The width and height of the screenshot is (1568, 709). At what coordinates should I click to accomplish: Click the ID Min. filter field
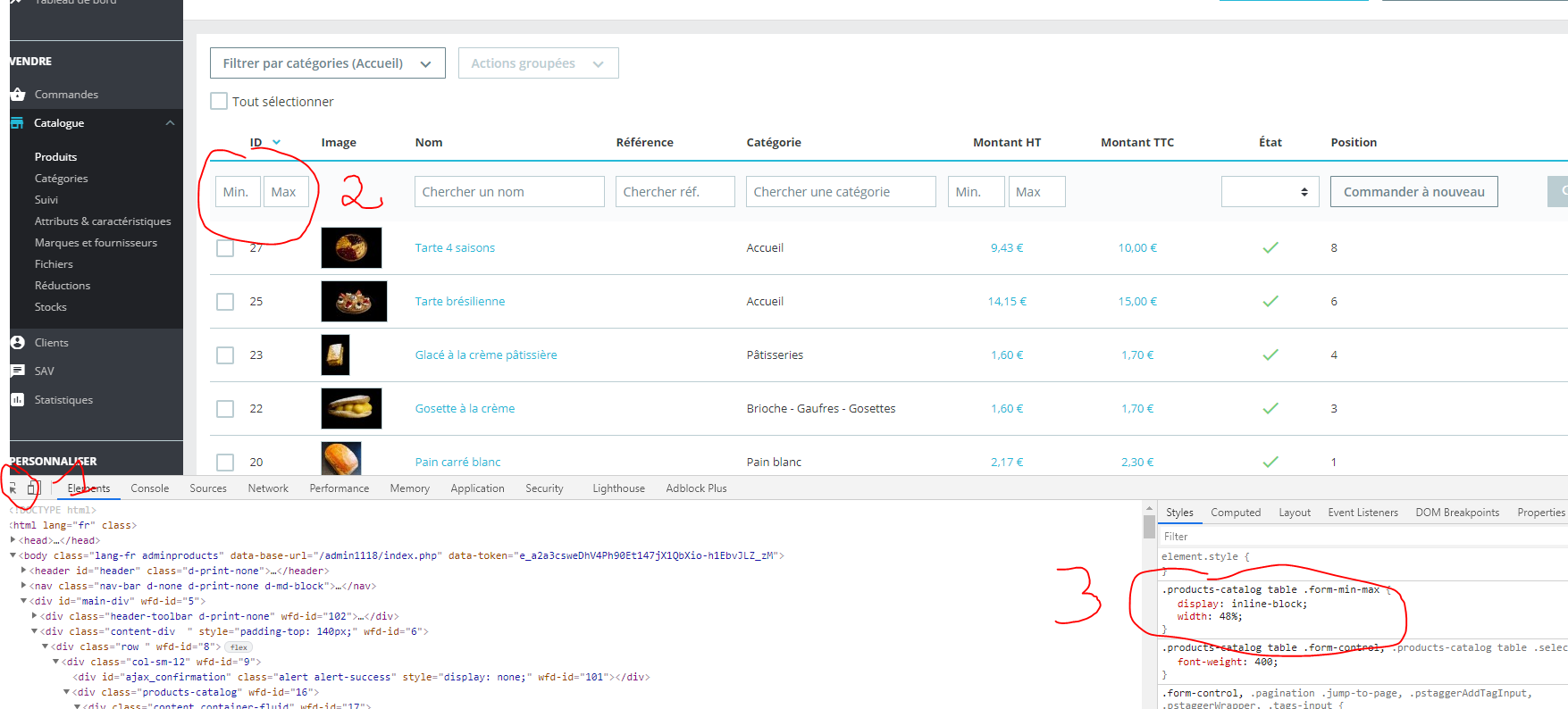click(238, 192)
